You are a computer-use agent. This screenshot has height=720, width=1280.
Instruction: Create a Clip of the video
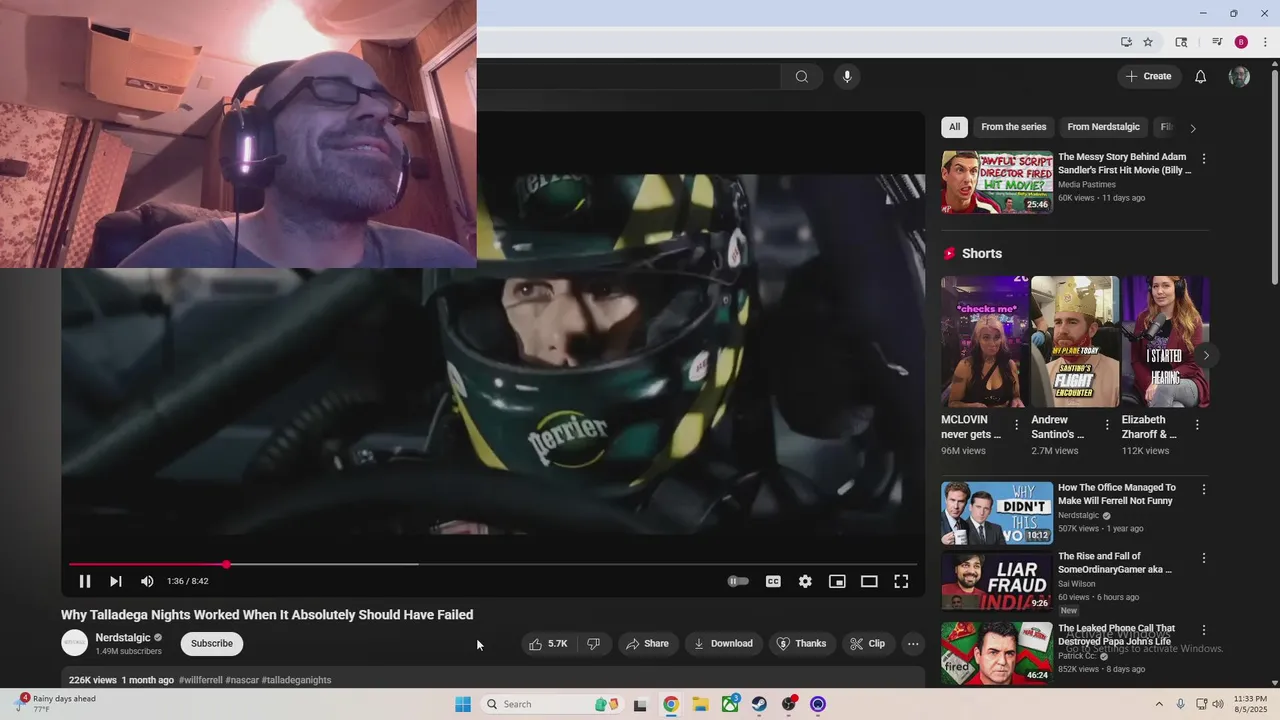pyautogui.click(x=868, y=644)
